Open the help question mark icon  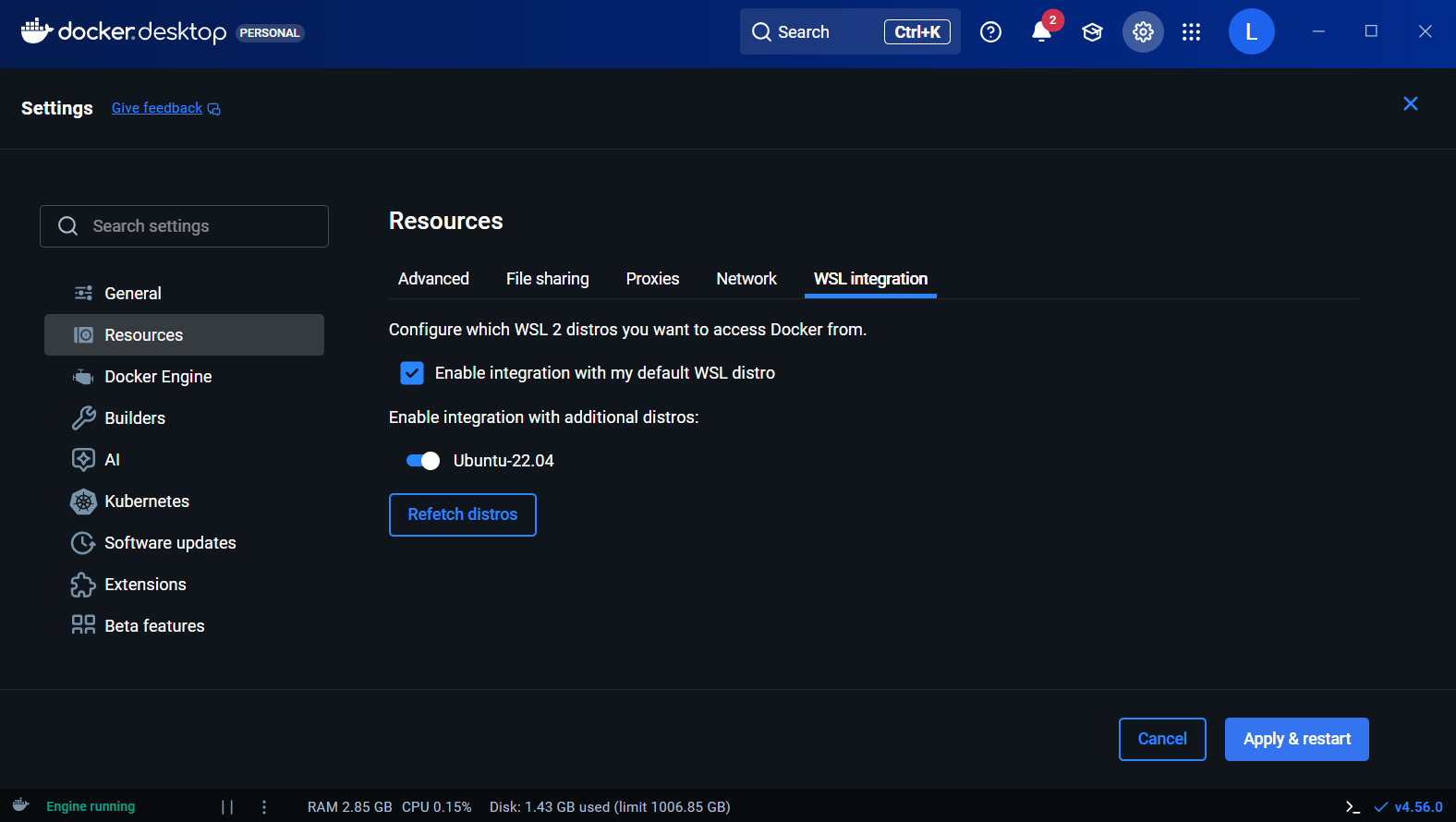[990, 32]
